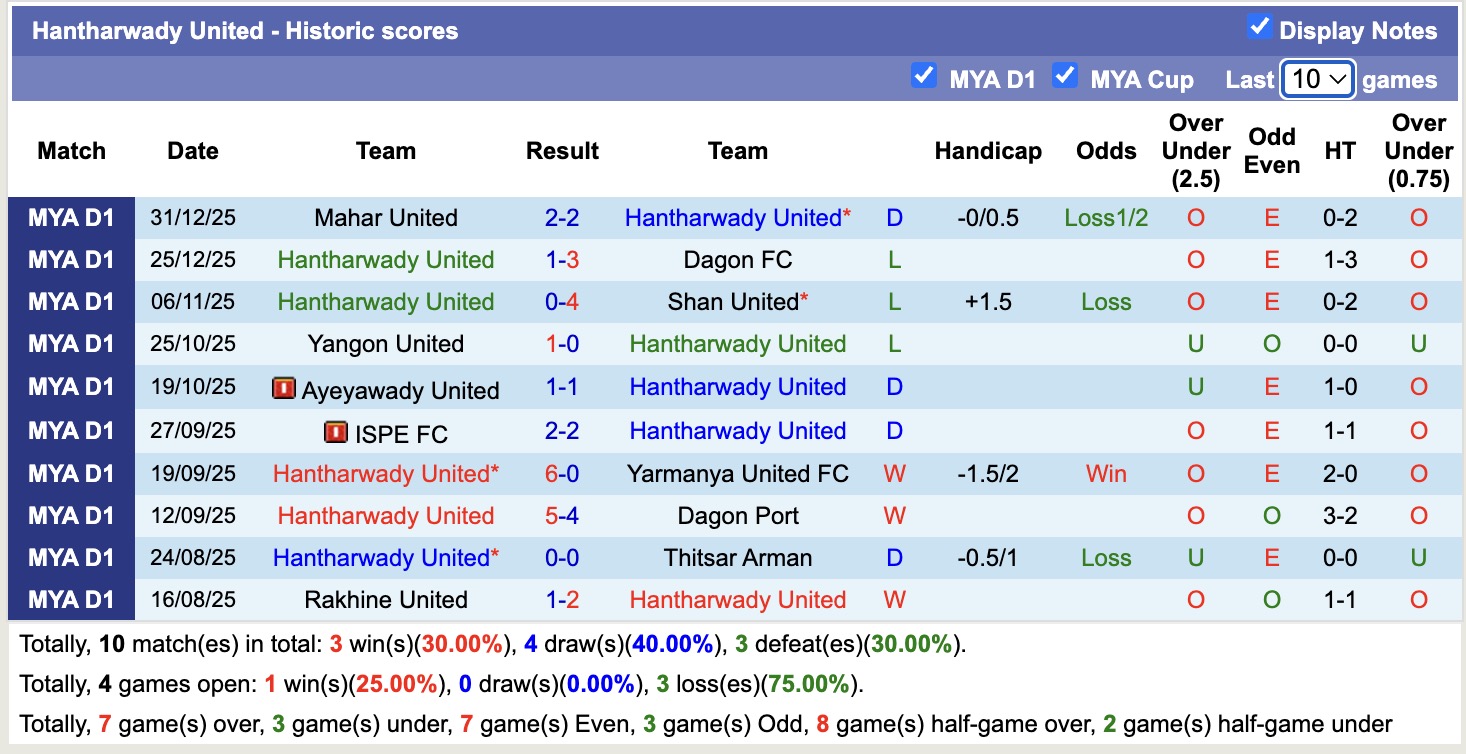Disable the MYA D1 filter checkbox

coord(925,73)
